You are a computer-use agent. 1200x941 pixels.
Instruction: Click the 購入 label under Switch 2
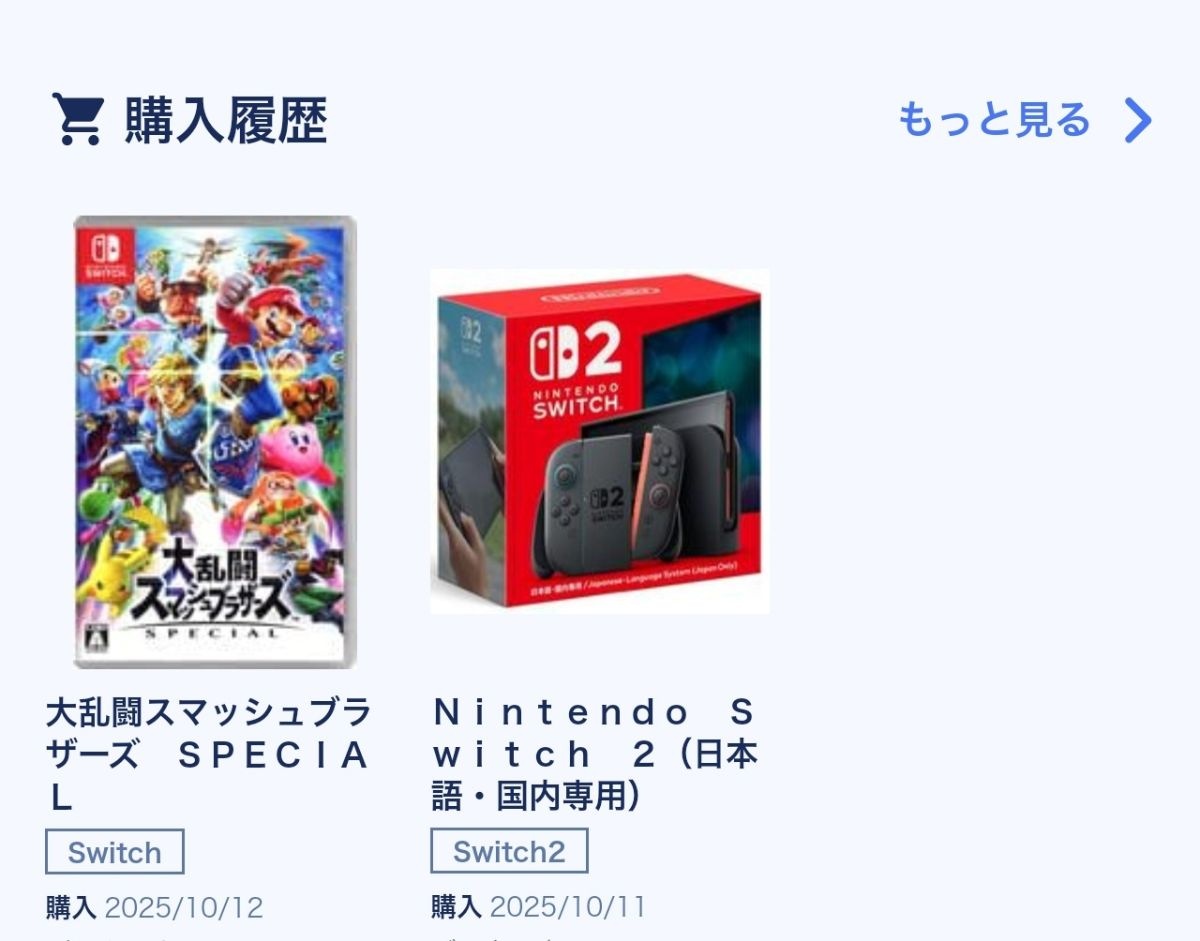click(x=456, y=907)
